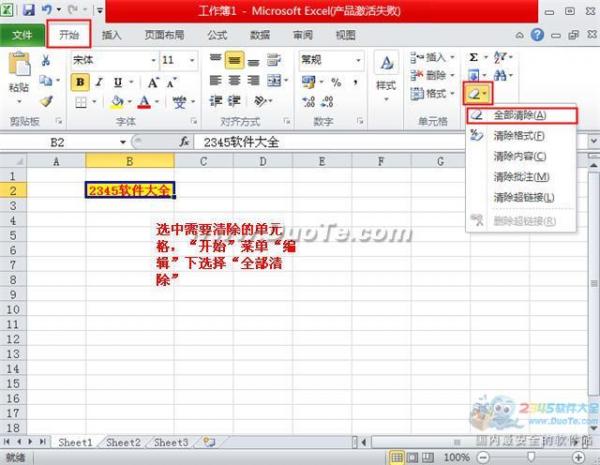600x465 pixels.
Task: Click the Format Painter brush icon
Action: point(45,101)
